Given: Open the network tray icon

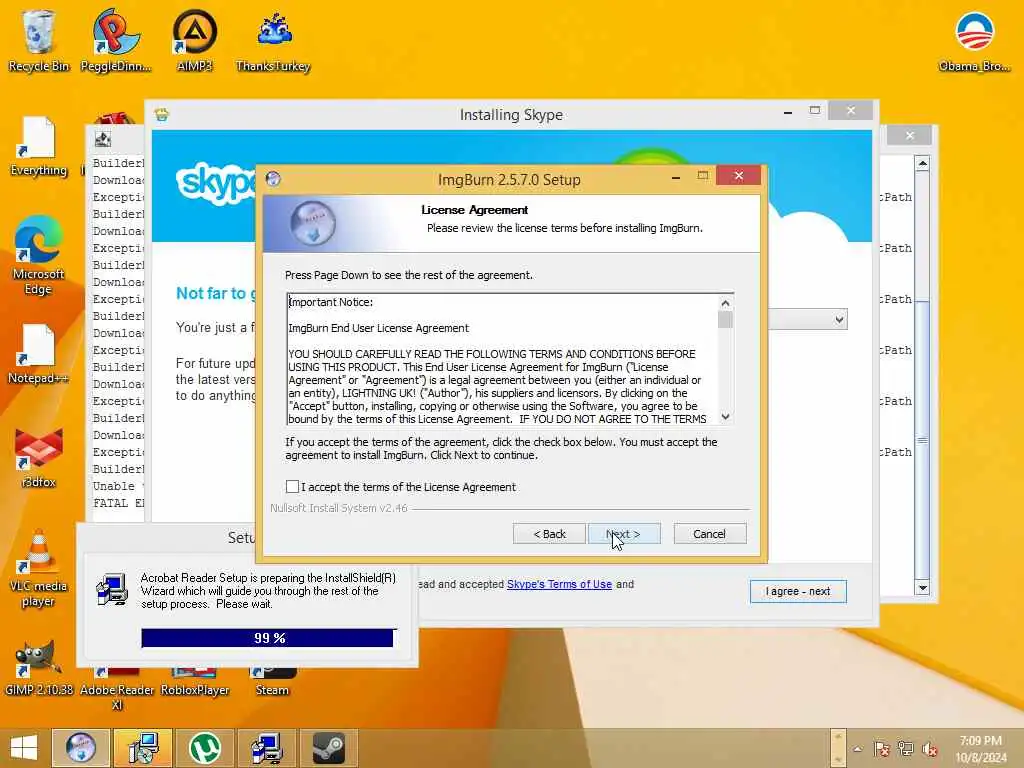Looking at the screenshot, I should click(x=906, y=749).
